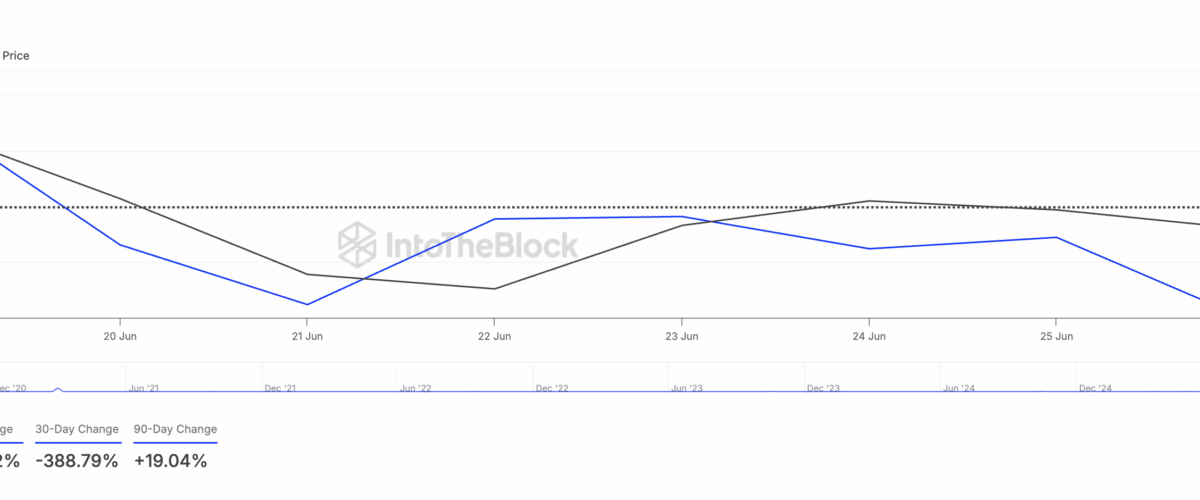Jump to Jun '21 in range navigator
The width and height of the screenshot is (1200, 500).
tap(144, 388)
